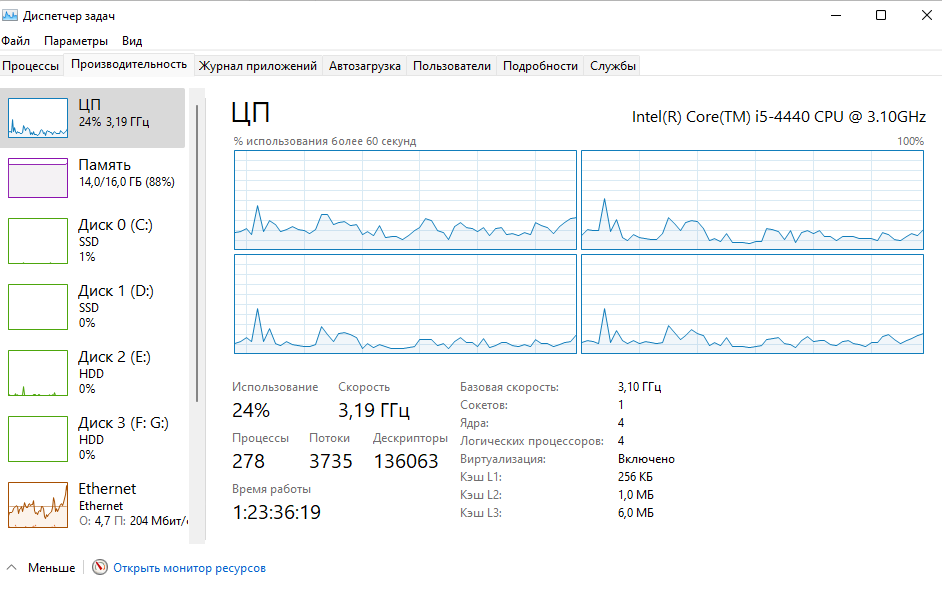Screen dimensions: 942x589
Task: Collapse details with the Меньше chevron
Action: tap(11, 567)
